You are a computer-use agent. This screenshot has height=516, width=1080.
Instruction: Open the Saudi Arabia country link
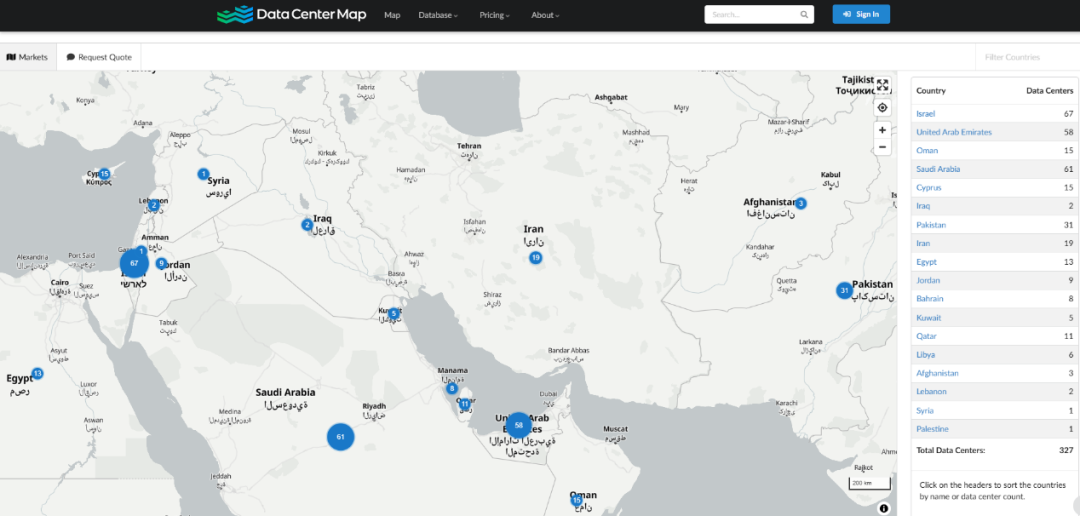pos(938,169)
